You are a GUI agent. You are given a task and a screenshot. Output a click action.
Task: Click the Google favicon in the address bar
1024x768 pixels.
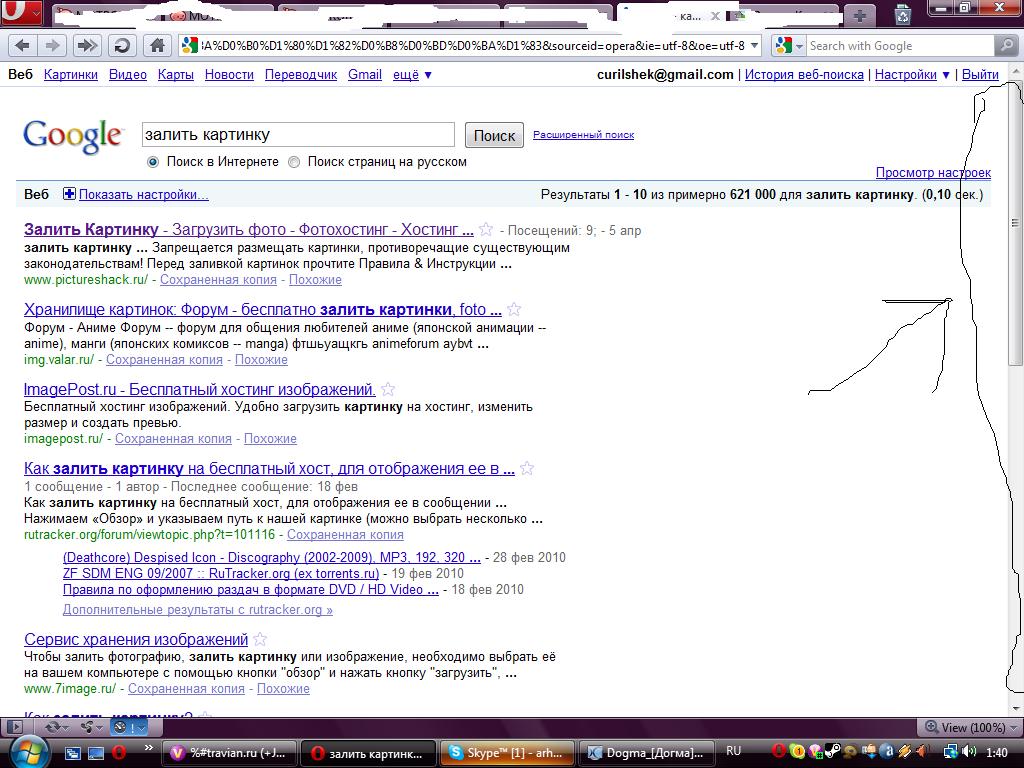coord(189,45)
